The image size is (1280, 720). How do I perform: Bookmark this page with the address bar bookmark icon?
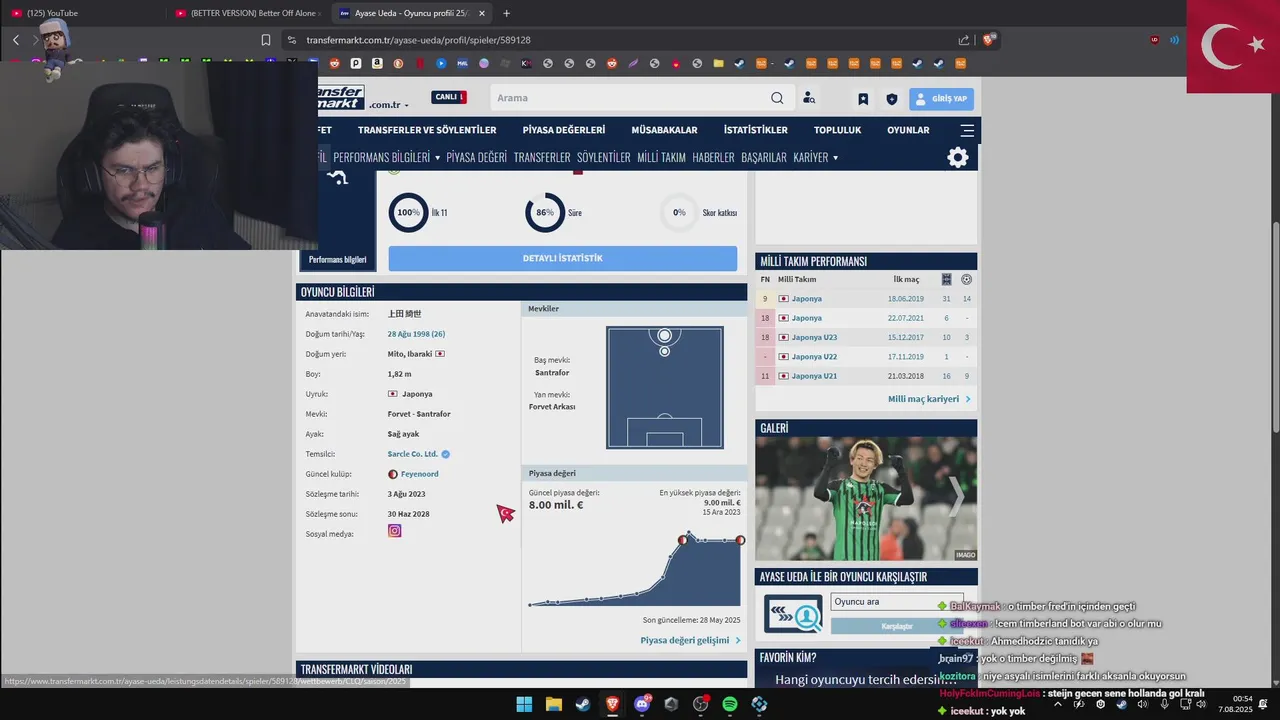click(x=266, y=40)
